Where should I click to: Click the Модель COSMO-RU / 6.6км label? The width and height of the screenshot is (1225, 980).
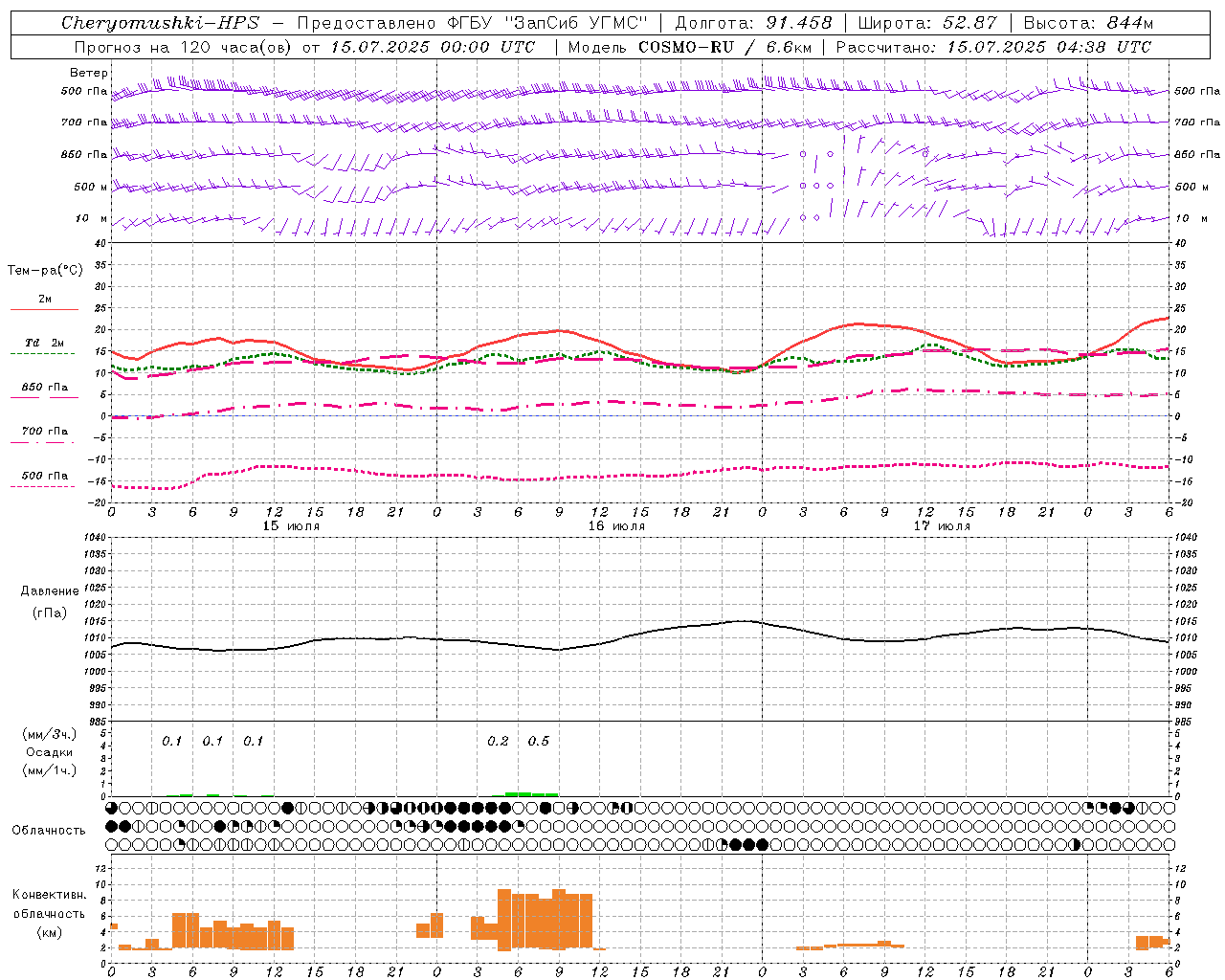pos(690,47)
